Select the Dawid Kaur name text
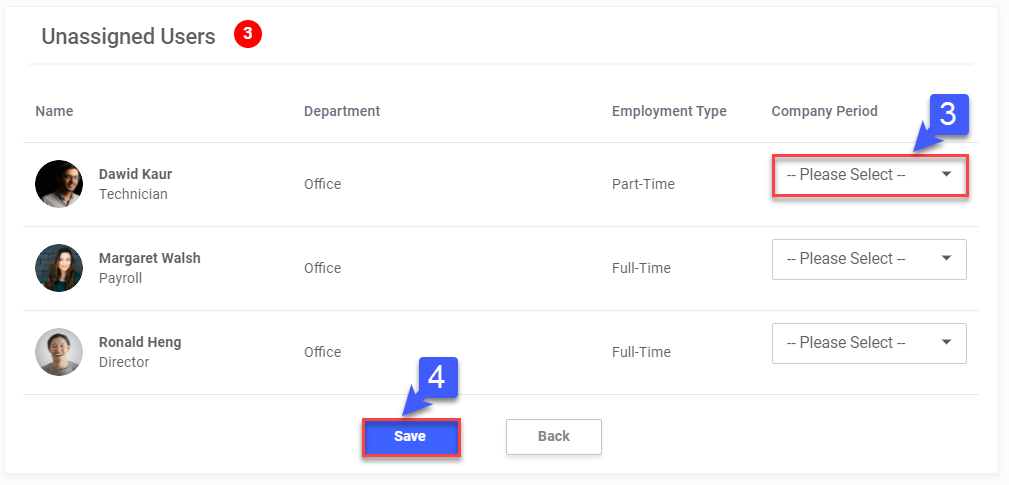1009x485 pixels. [135, 174]
